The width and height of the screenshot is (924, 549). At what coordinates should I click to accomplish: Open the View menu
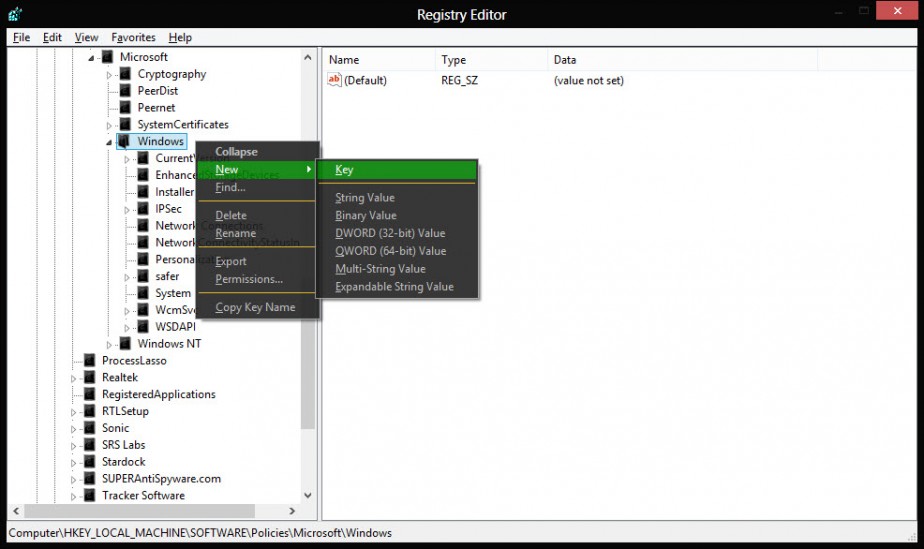(x=86, y=37)
